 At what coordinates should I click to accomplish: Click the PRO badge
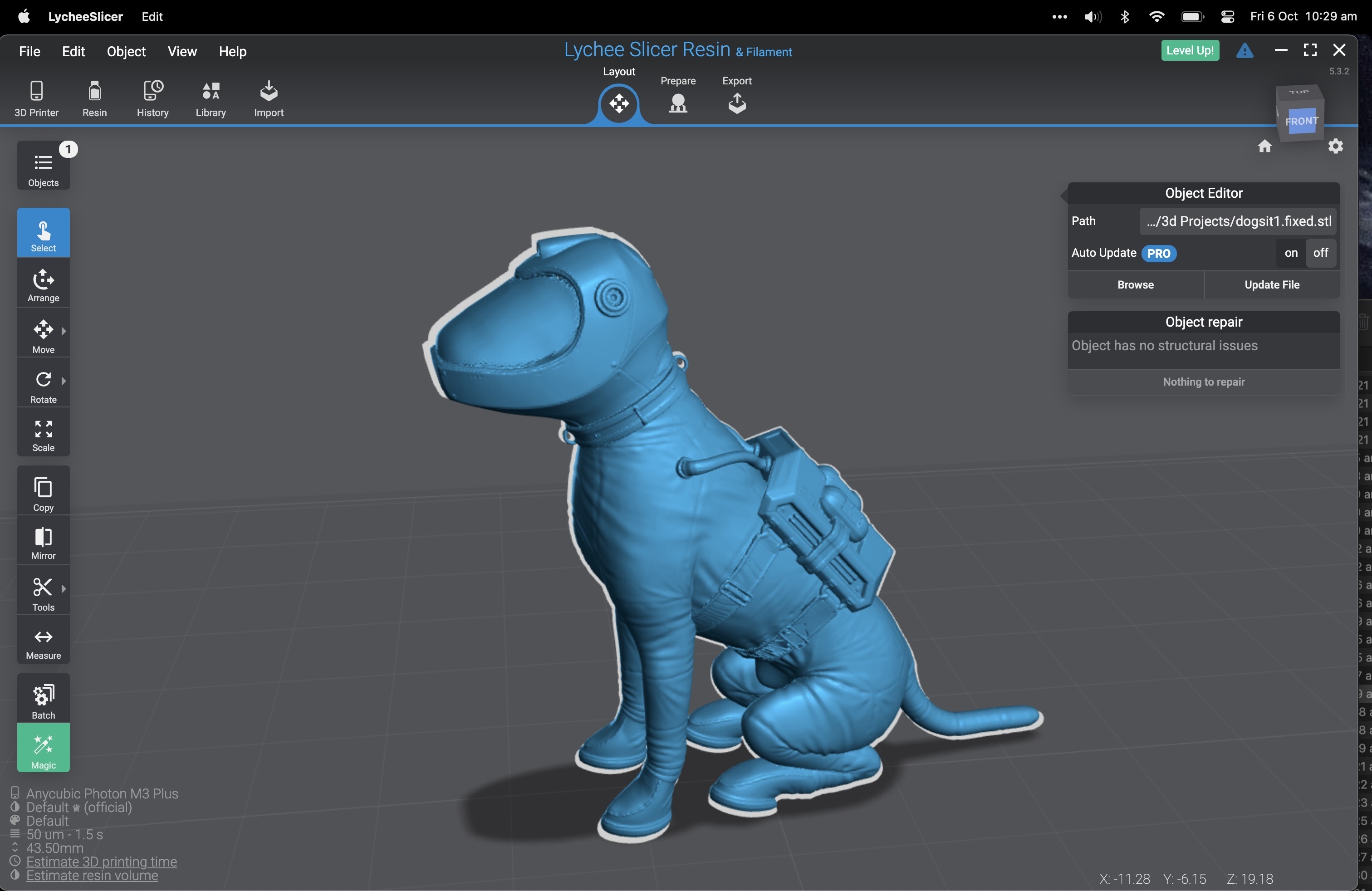point(1159,254)
